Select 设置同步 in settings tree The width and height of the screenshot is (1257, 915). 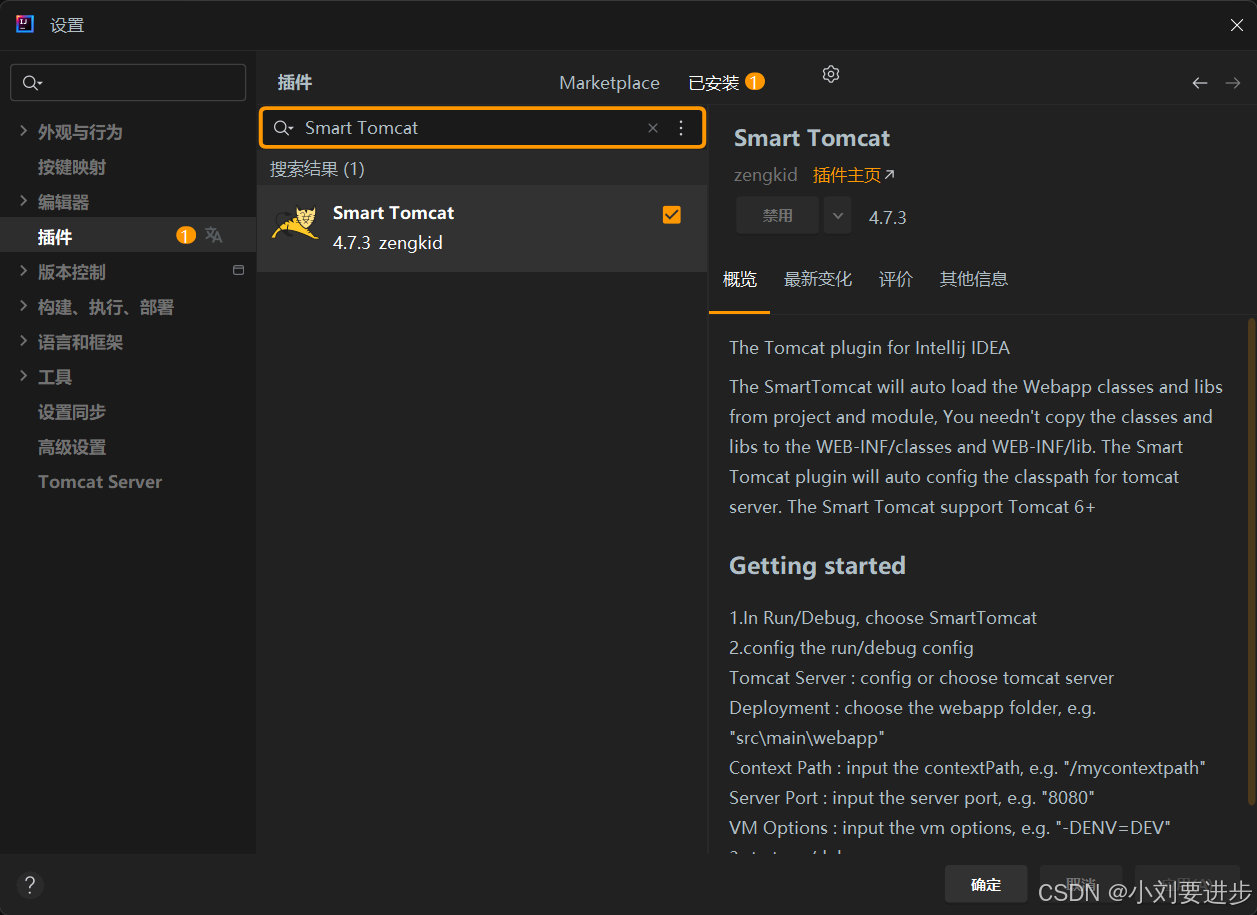point(72,412)
